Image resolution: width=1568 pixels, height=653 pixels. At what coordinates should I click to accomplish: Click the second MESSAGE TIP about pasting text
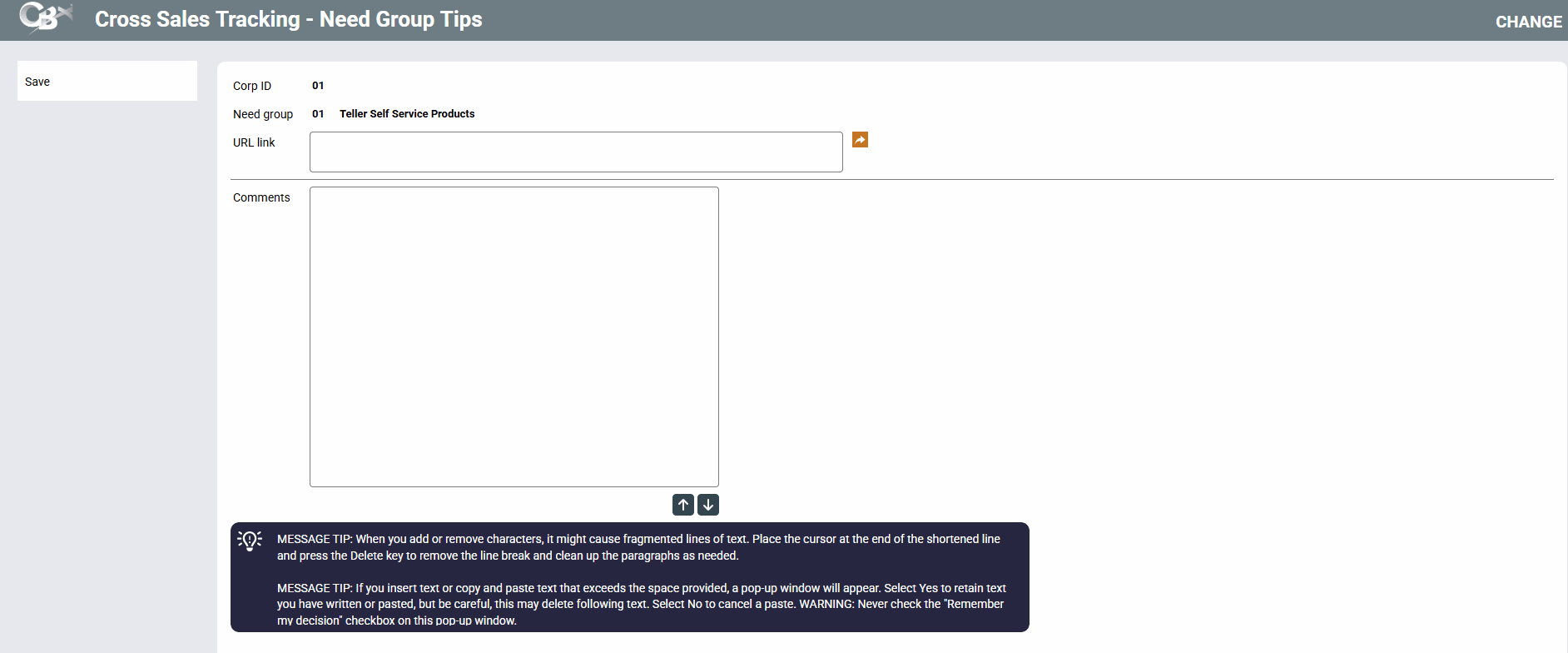[x=641, y=604]
